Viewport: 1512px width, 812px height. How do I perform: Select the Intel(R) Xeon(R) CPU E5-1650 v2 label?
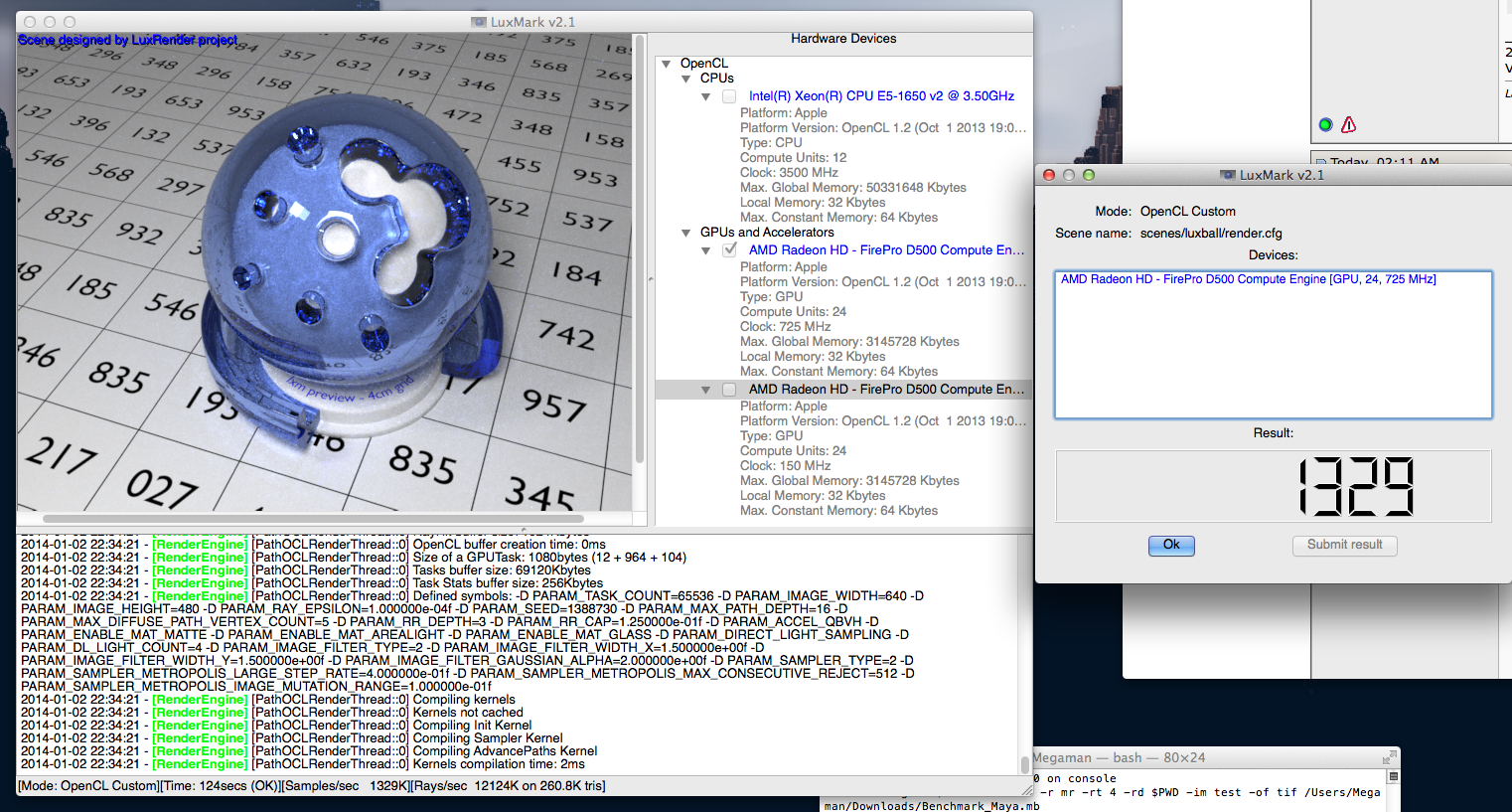[x=881, y=96]
